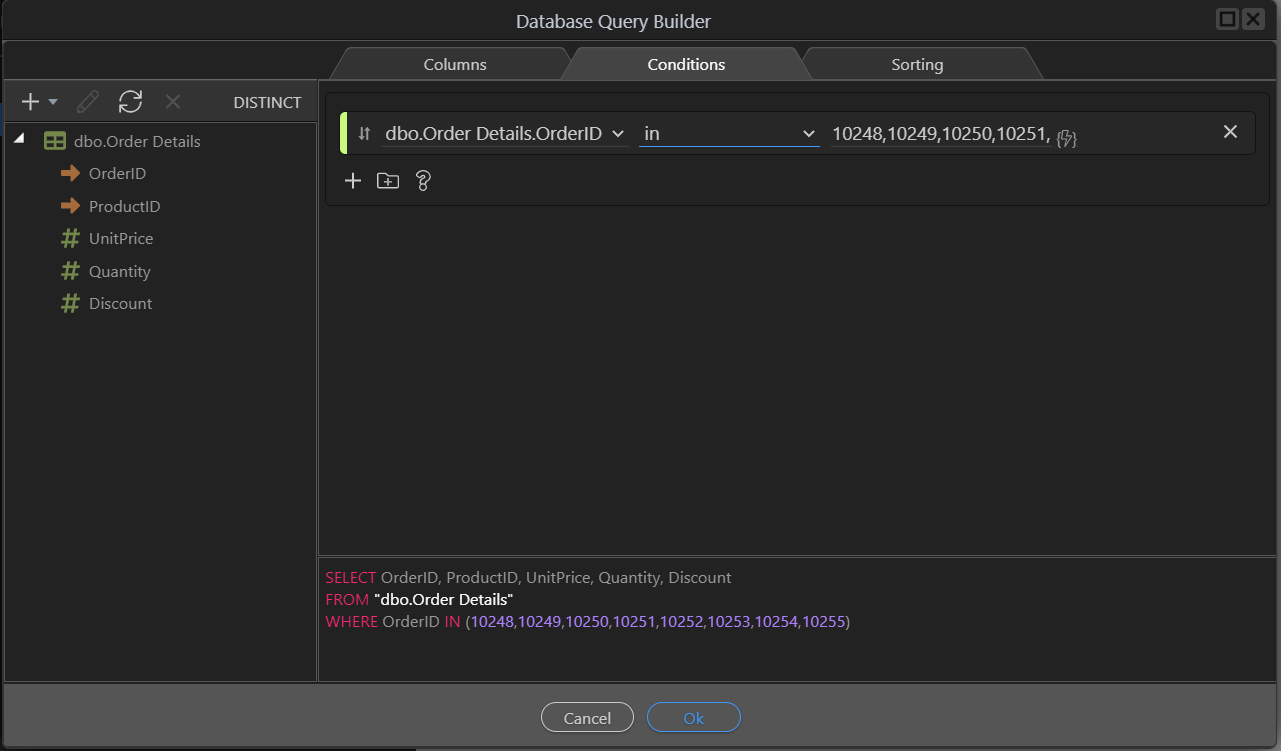Viewport: 1281px width, 751px height.
Task: Remove the OrderID condition row
Action: point(1230,132)
